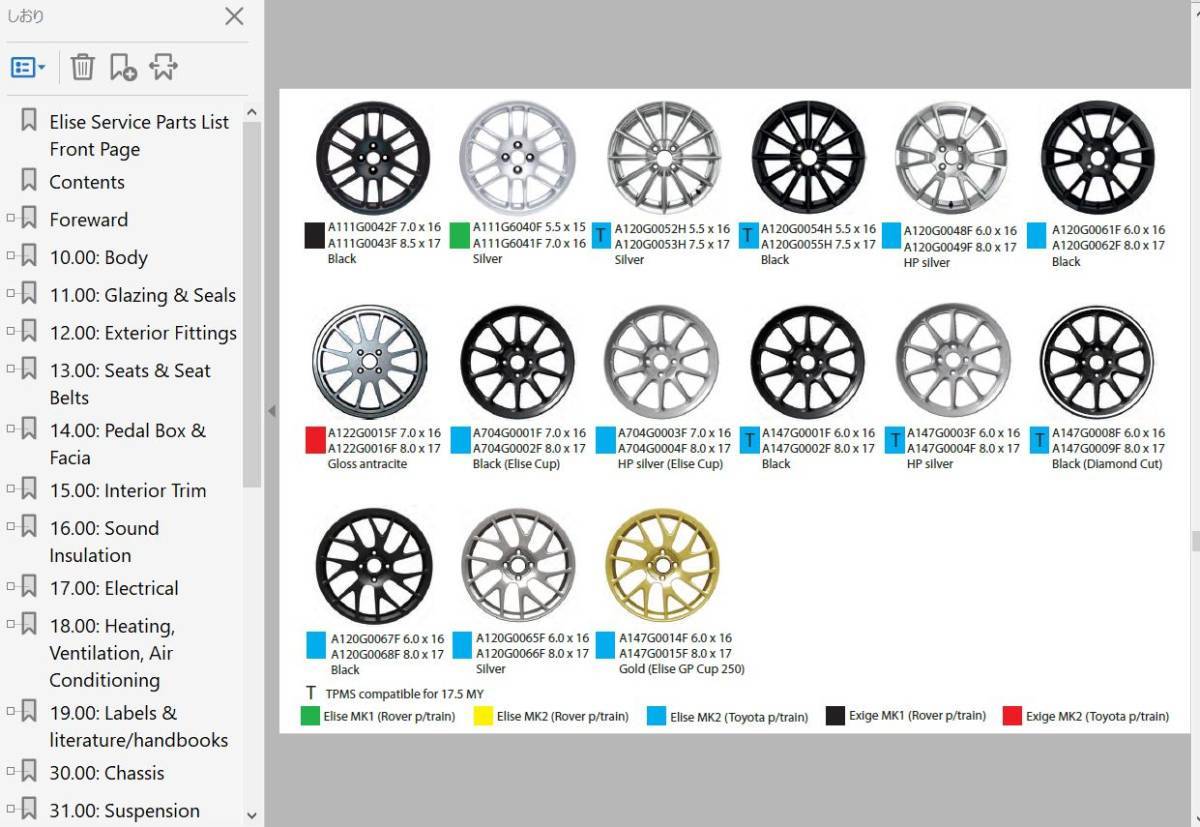Click the しおり panel title

(26, 16)
